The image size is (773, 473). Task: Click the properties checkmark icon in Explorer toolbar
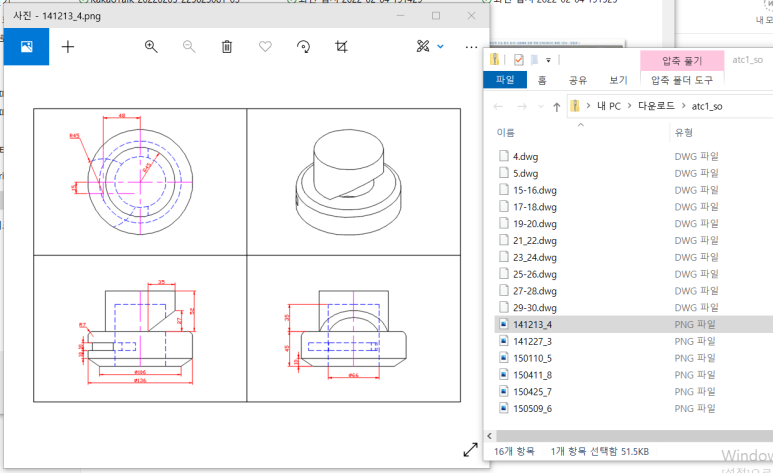point(519,60)
